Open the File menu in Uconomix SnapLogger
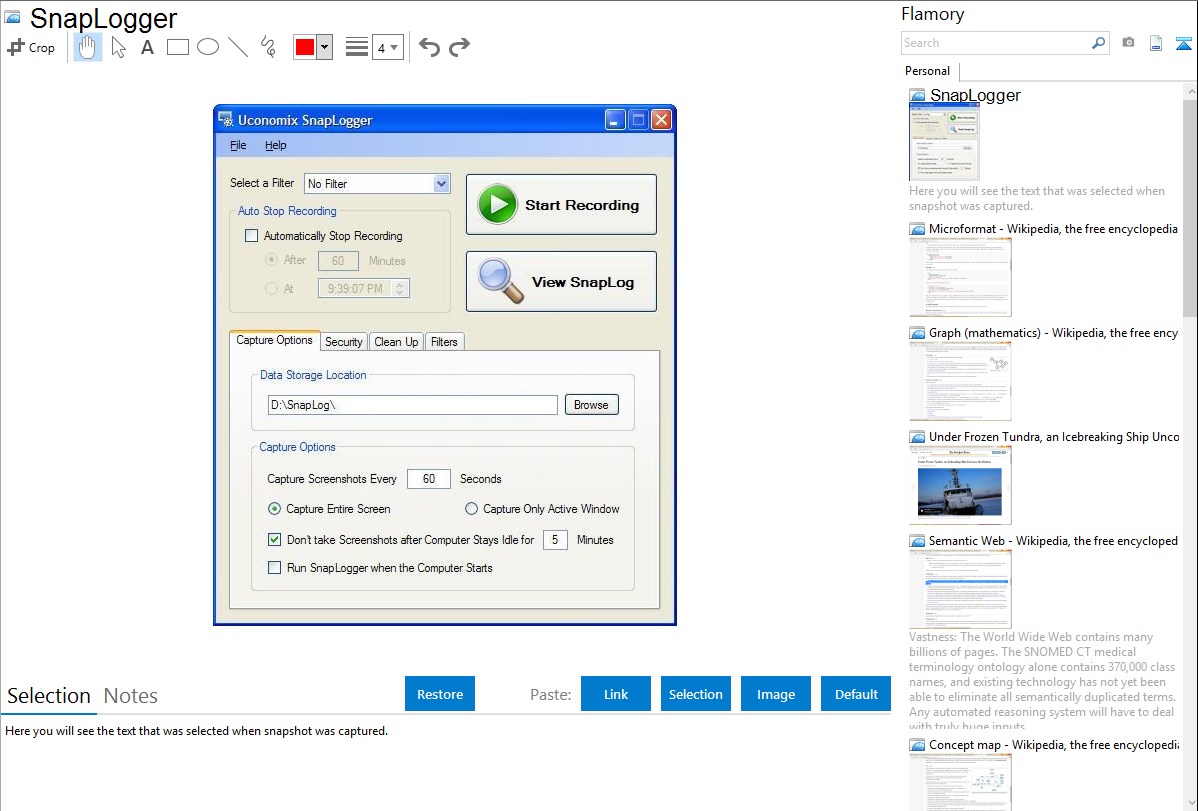The width and height of the screenshot is (1198, 811). coord(238,145)
